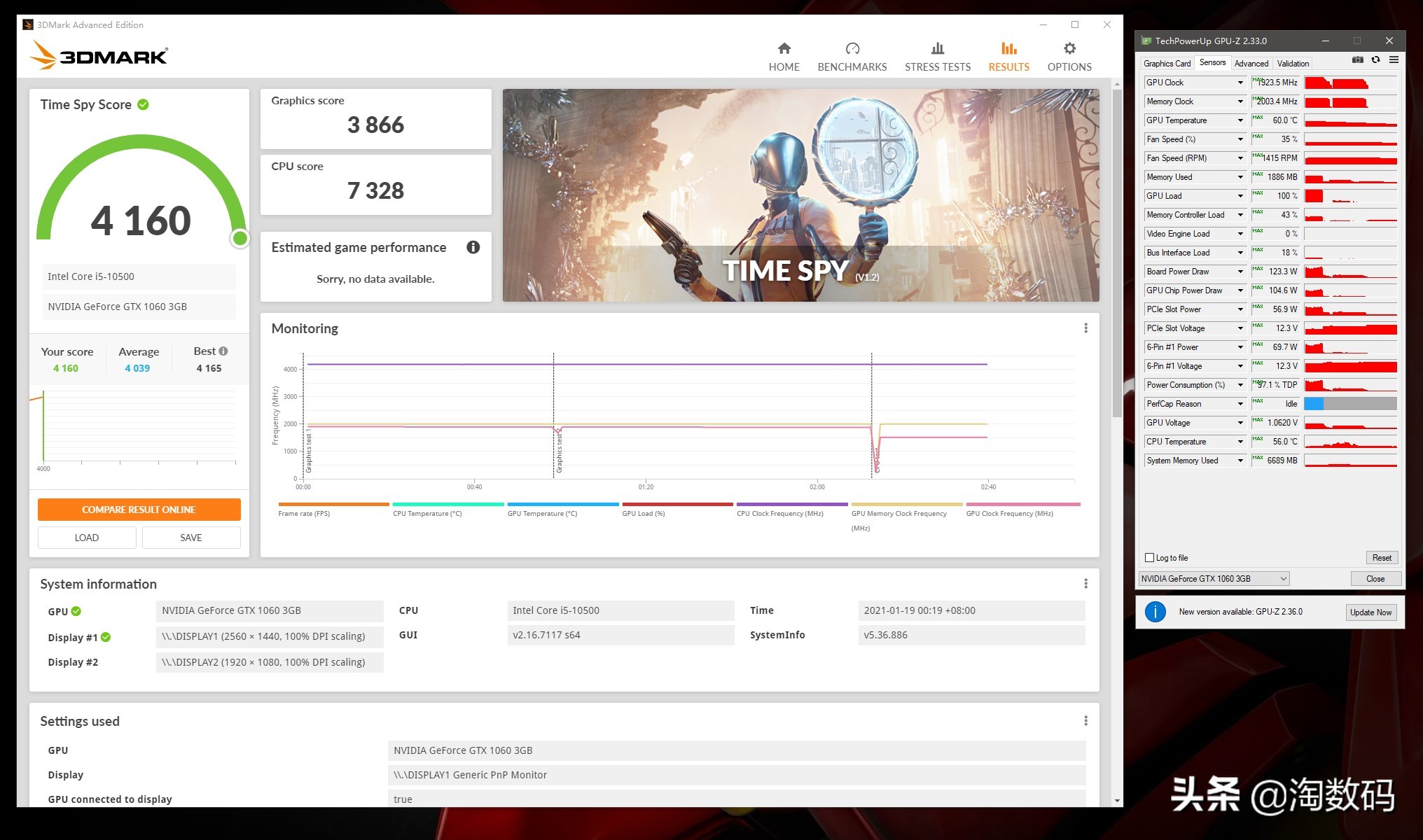Open the Fan Speed (%) sensor dropdown

[1240, 139]
